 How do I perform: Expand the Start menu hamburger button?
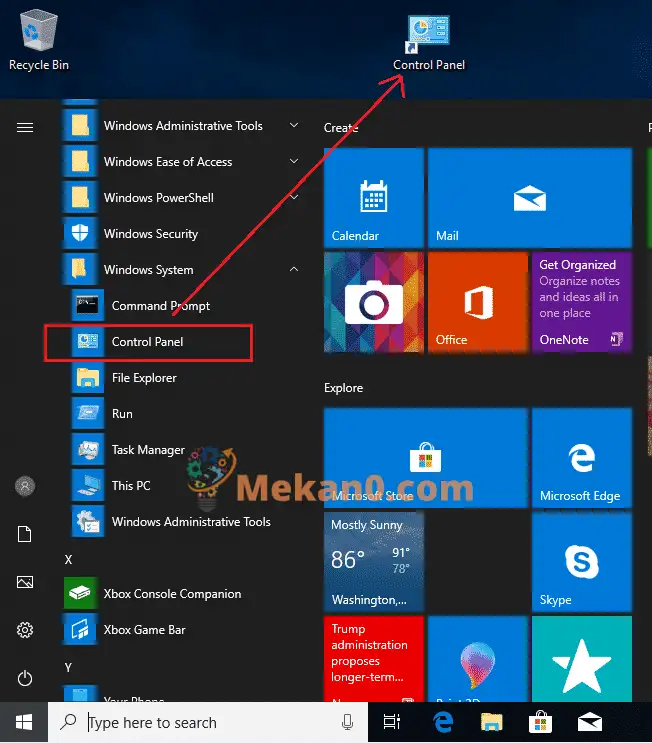[x=25, y=127]
